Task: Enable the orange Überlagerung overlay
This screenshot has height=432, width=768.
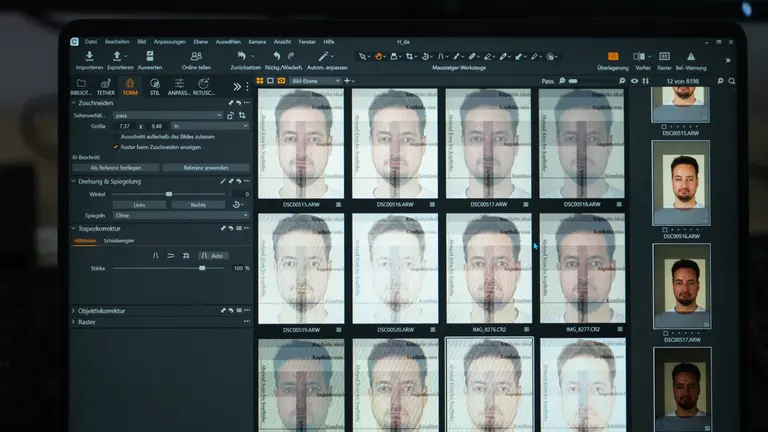Action: pyautogui.click(x=613, y=56)
